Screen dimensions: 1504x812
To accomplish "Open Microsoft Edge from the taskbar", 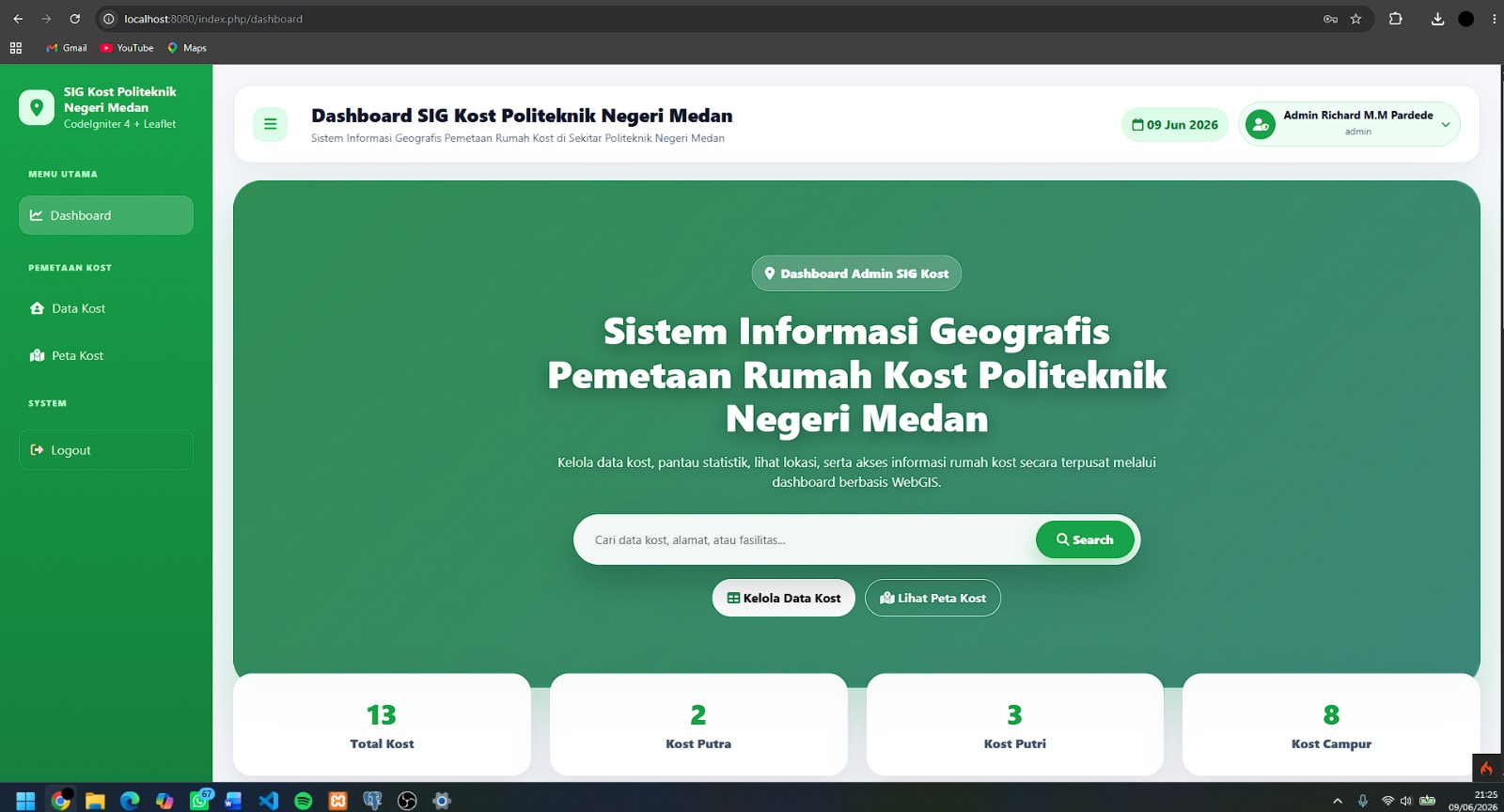I will point(130,801).
